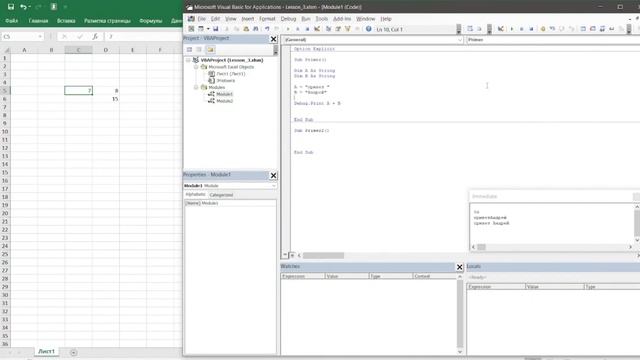Click the Insert UserForm toolbar icon
This screenshot has width=640, height=360.
(201, 29)
